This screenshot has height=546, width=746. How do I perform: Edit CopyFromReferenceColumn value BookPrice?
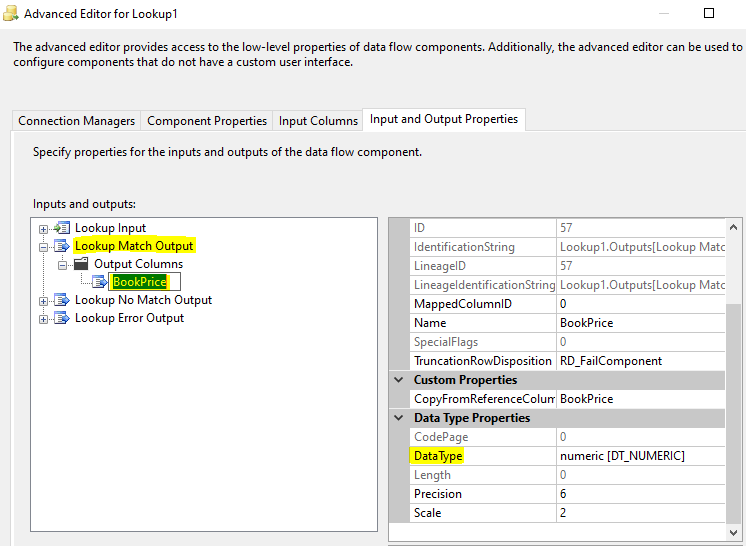(x=640, y=399)
